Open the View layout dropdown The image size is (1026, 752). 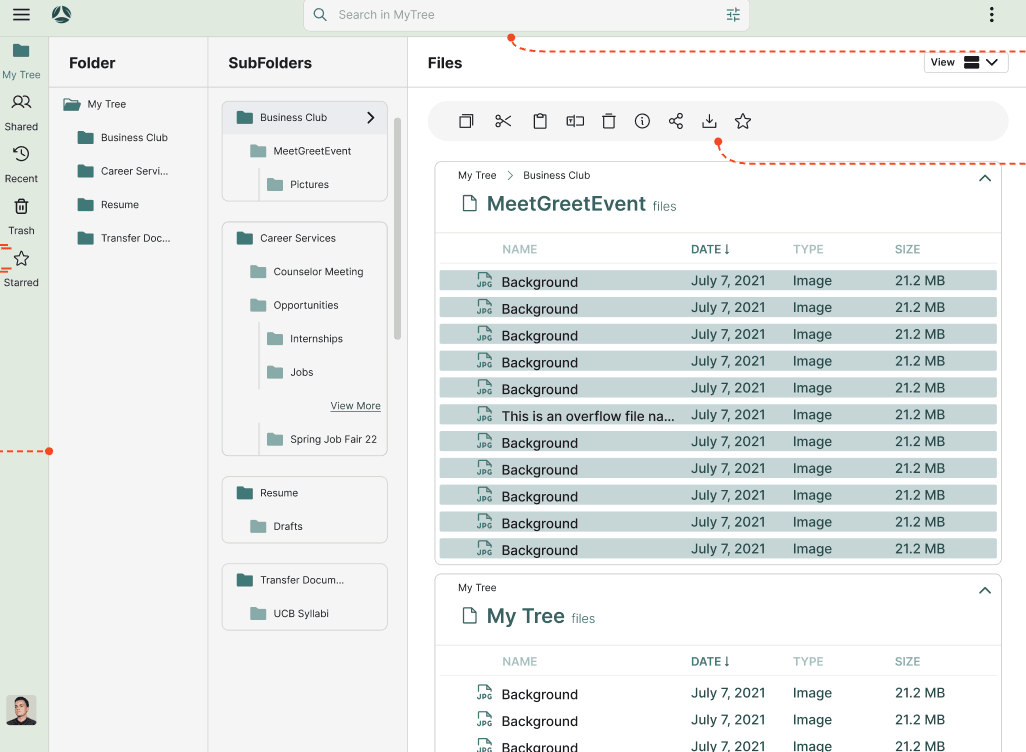coord(966,62)
